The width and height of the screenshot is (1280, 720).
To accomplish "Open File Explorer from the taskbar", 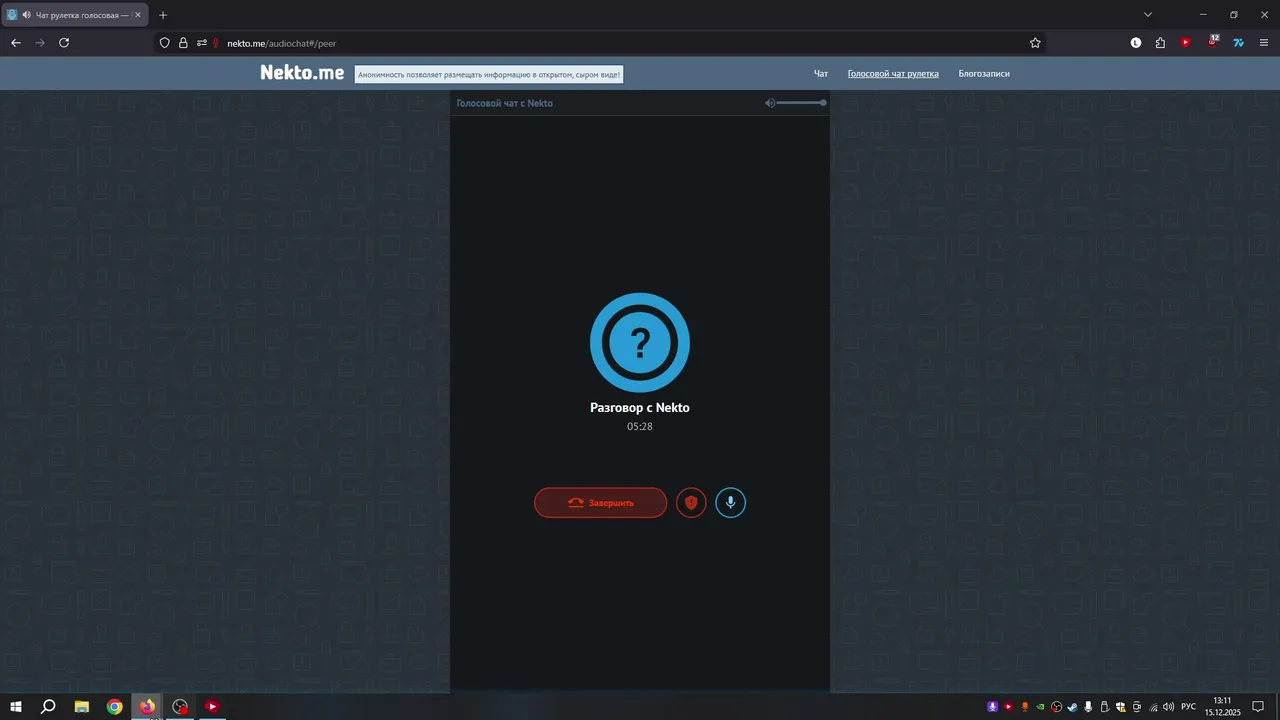I will pos(82,706).
